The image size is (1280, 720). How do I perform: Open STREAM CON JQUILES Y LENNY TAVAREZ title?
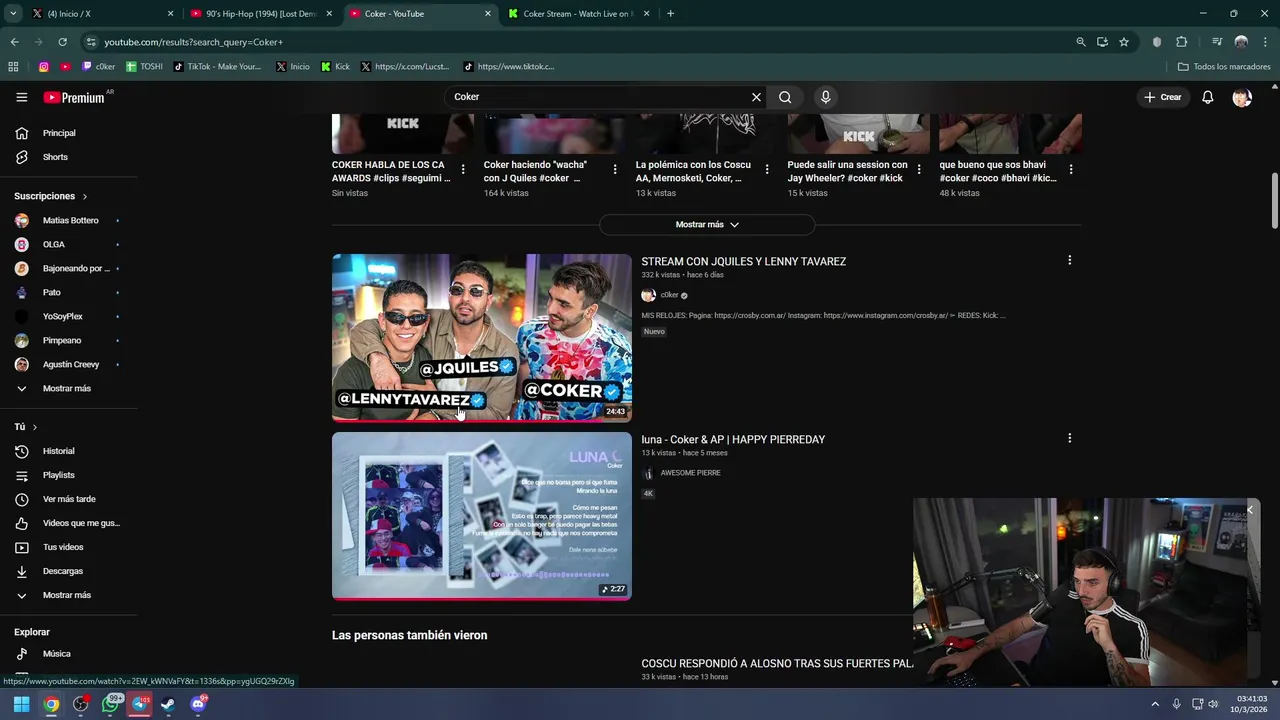tap(743, 261)
